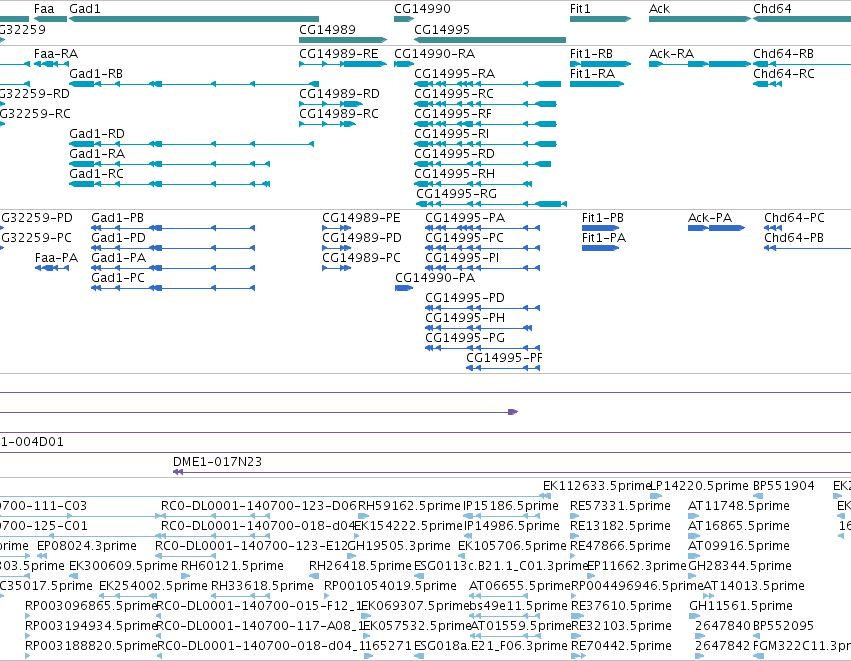851x661 pixels.
Task: Open protein label CG14995-PA
Action: 465,218
